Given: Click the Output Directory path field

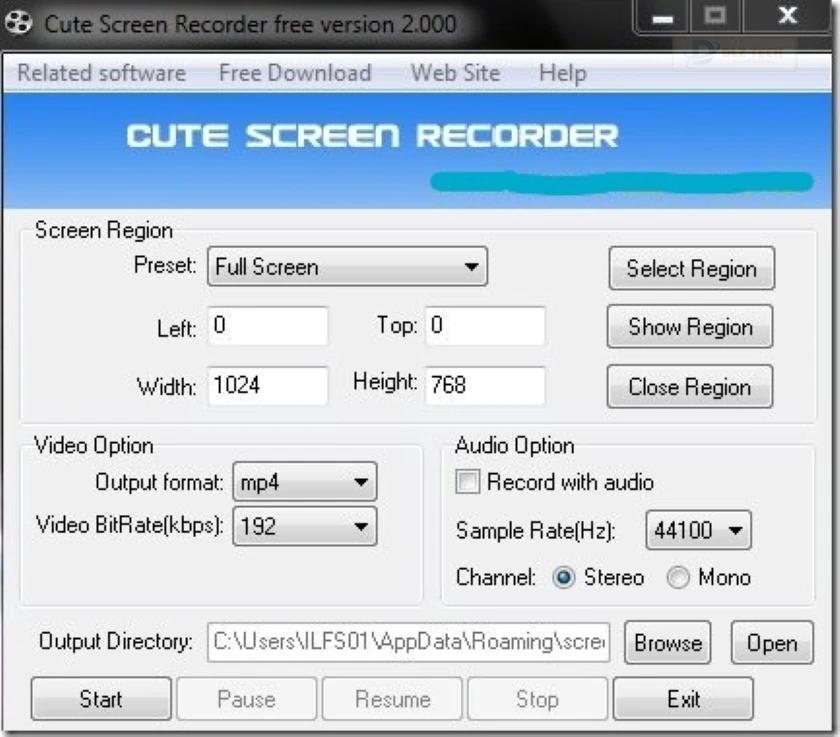Looking at the screenshot, I should click(x=408, y=642).
